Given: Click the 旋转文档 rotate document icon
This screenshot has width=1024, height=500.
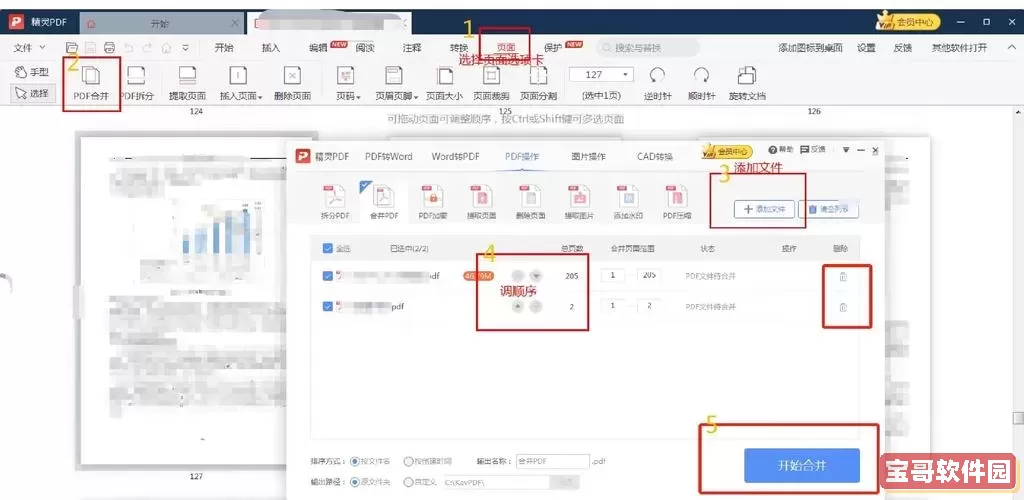Looking at the screenshot, I should click(747, 76).
